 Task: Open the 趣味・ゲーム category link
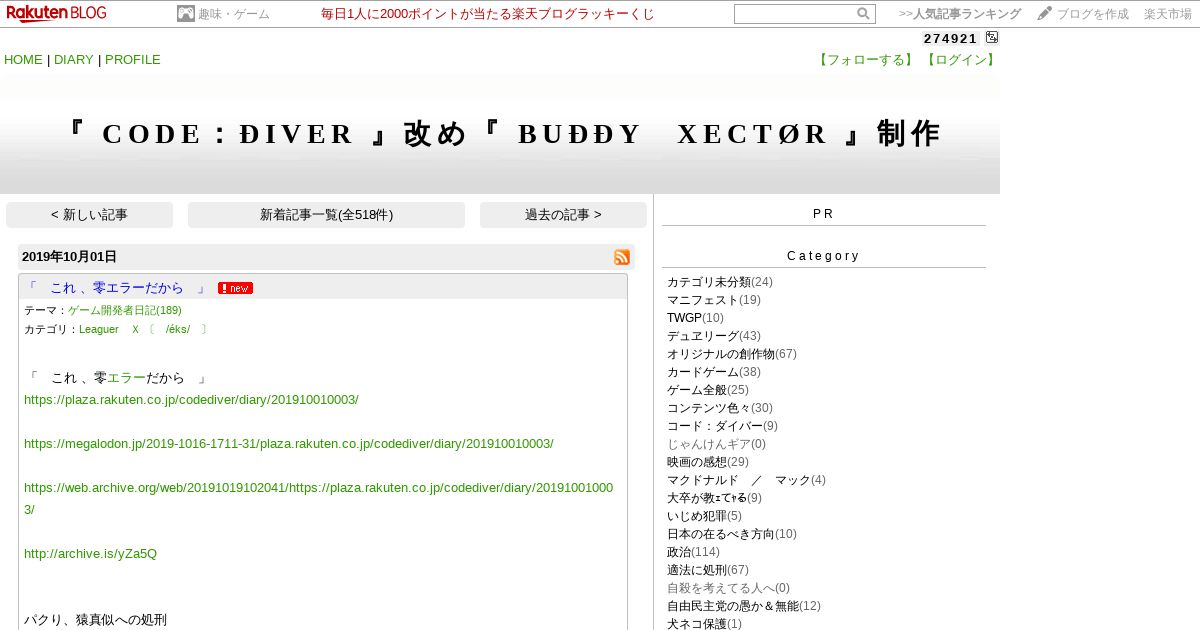tap(234, 14)
